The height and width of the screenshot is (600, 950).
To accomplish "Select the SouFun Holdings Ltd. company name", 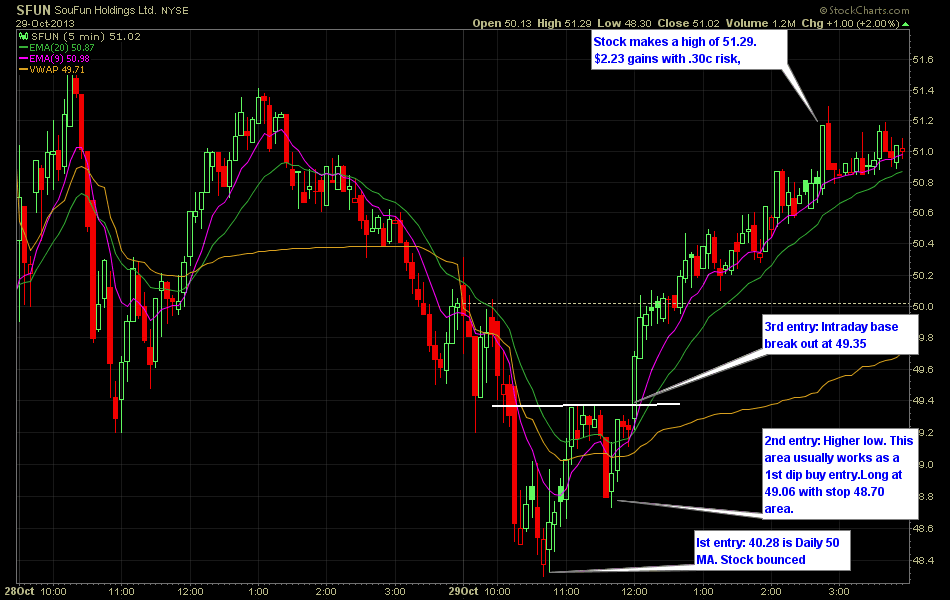I will [105, 11].
